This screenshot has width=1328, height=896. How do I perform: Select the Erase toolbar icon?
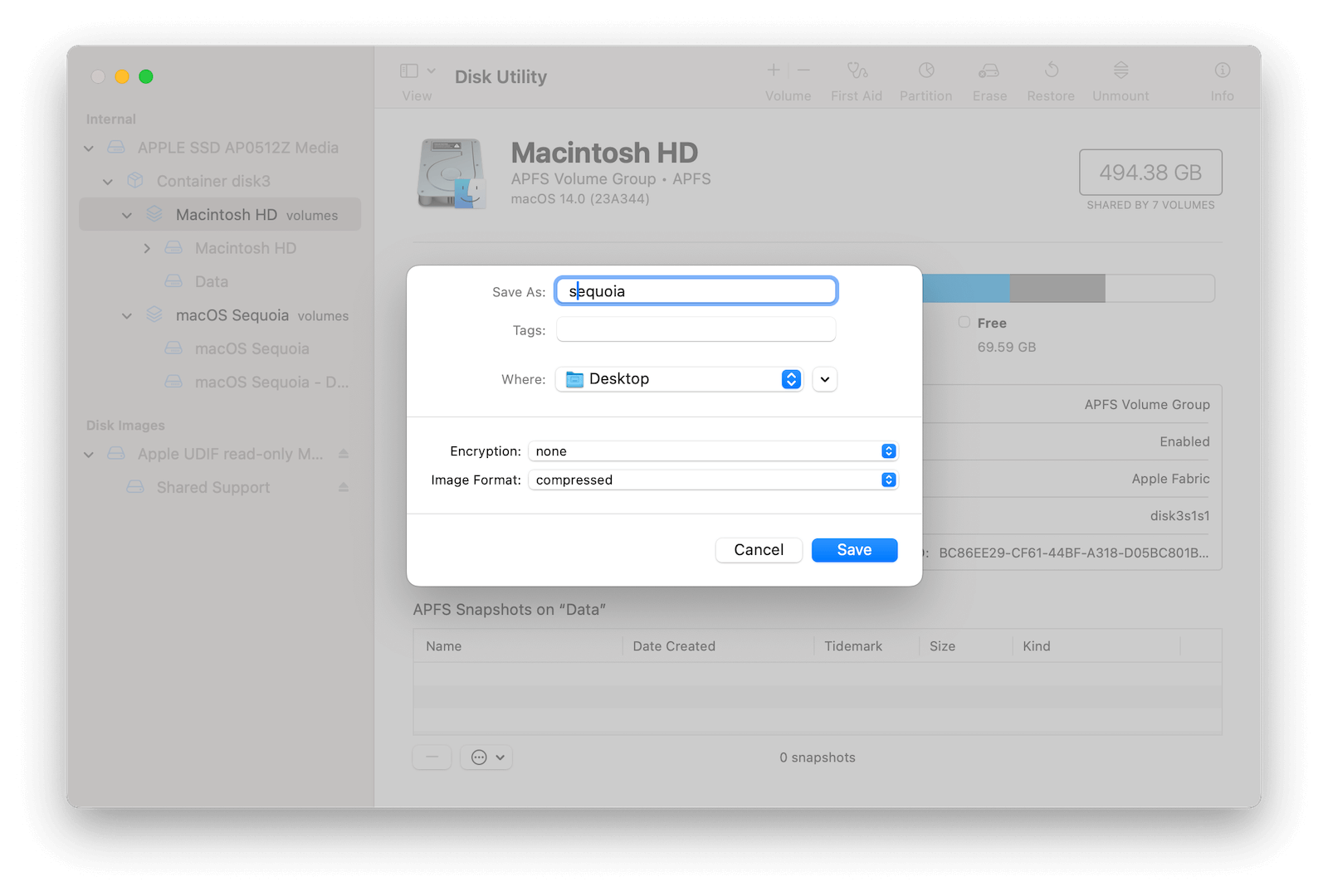[989, 71]
